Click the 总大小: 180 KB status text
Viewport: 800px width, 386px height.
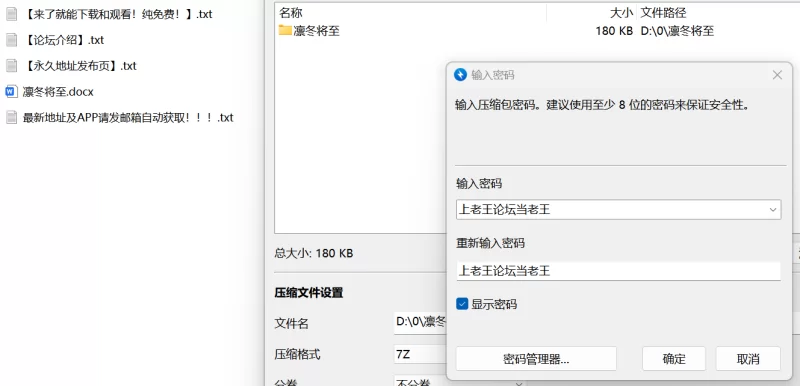click(314, 253)
